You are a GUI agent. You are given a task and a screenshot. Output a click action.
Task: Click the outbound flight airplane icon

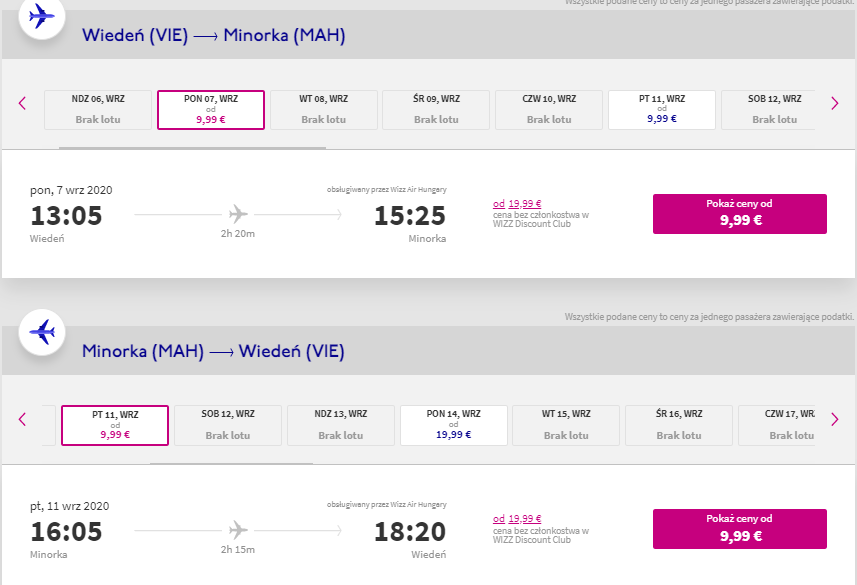coord(42,16)
